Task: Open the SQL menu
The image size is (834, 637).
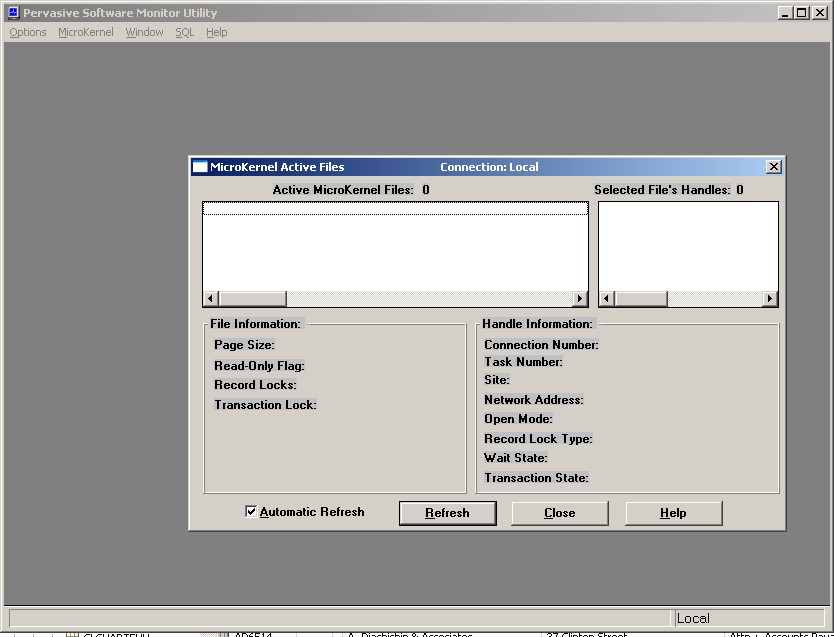Action: [185, 32]
